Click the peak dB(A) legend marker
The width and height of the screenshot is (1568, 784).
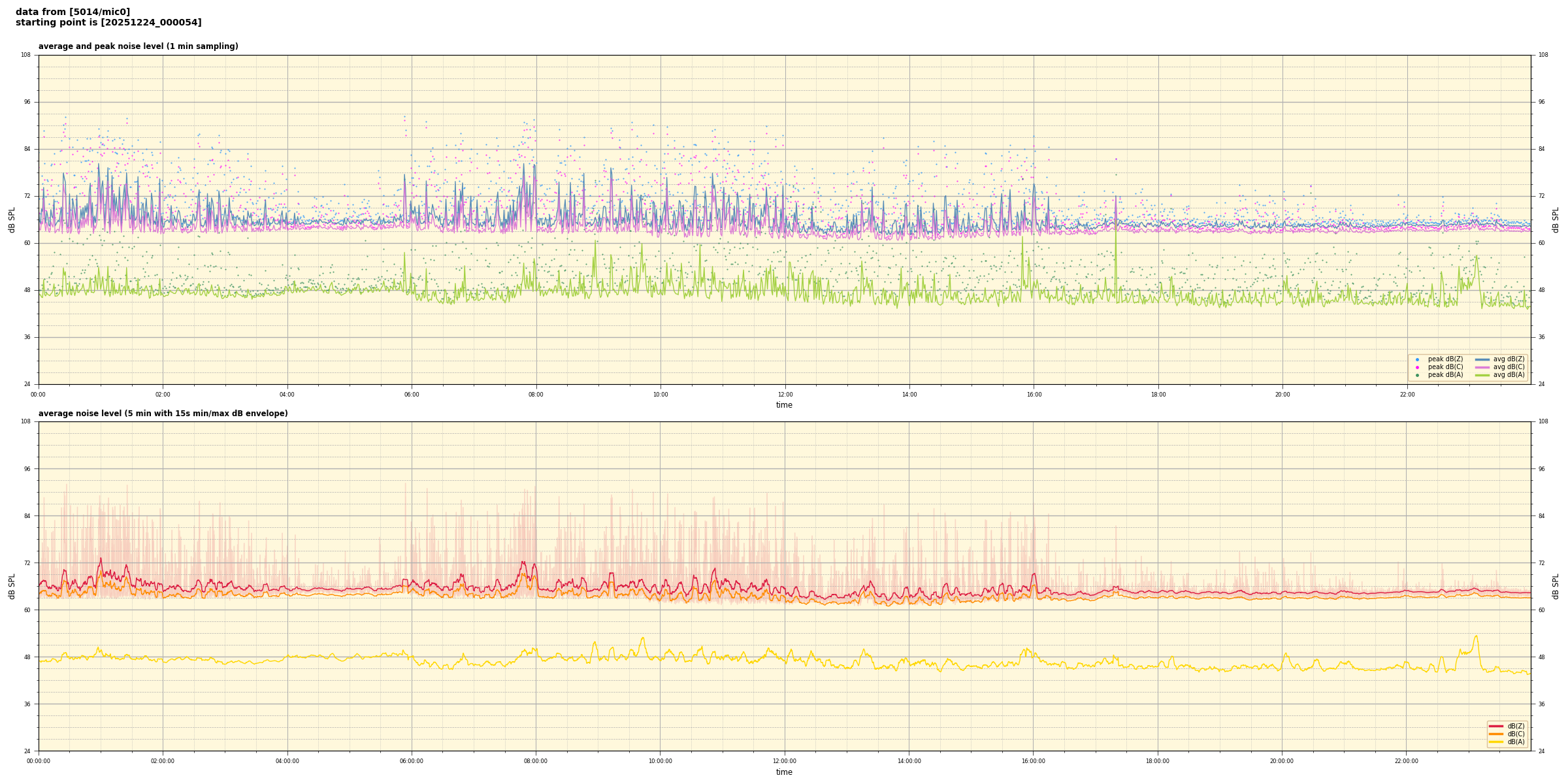pyautogui.click(x=1417, y=375)
